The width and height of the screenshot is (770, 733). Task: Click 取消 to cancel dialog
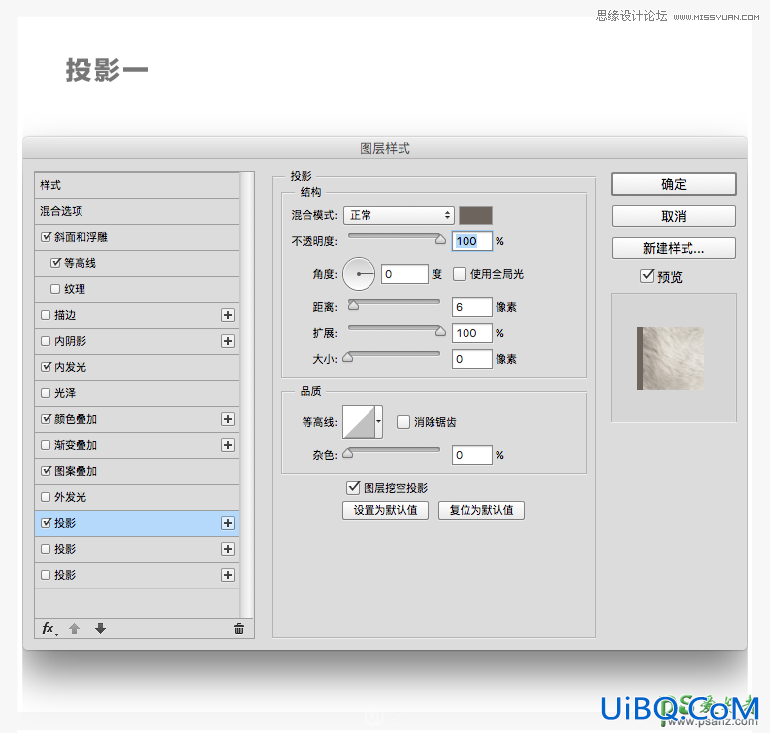(x=674, y=216)
